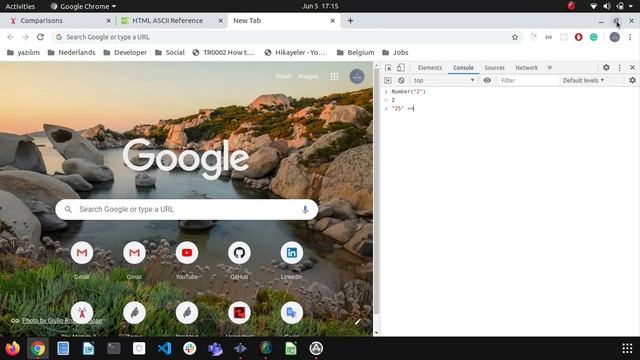The height and width of the screenshot is (360, 640).
Task: Open the Google apps grid icon
Action: point(334,76)
